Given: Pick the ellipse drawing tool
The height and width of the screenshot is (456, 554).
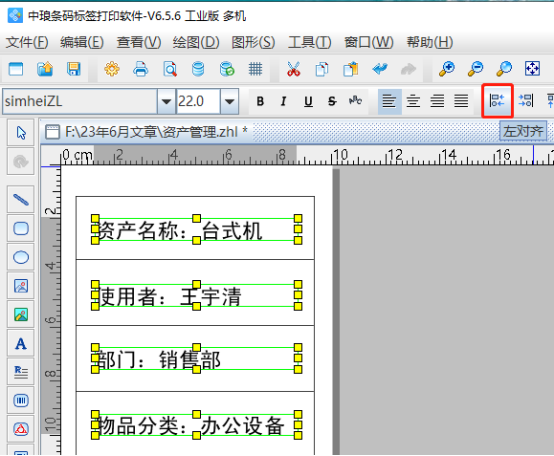Looking at the screenshot, I should coord(21,257).
